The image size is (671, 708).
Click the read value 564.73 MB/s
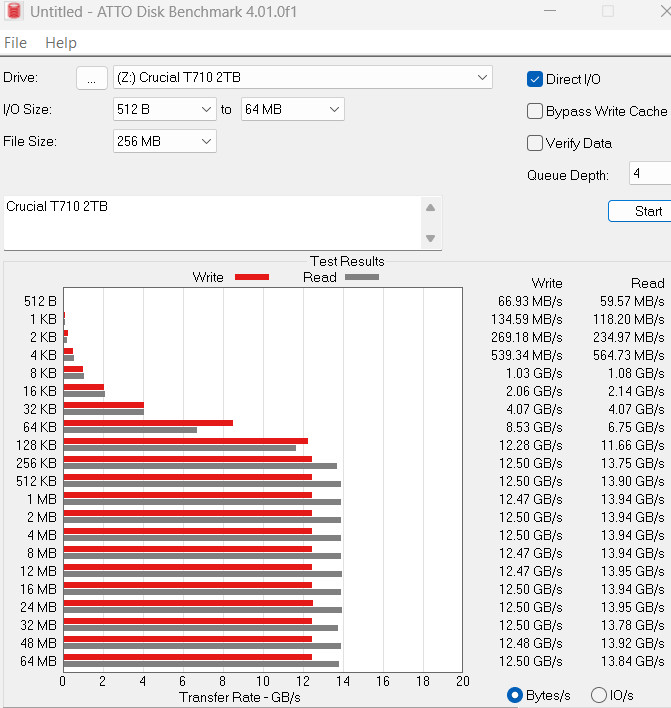coord(629,355)
